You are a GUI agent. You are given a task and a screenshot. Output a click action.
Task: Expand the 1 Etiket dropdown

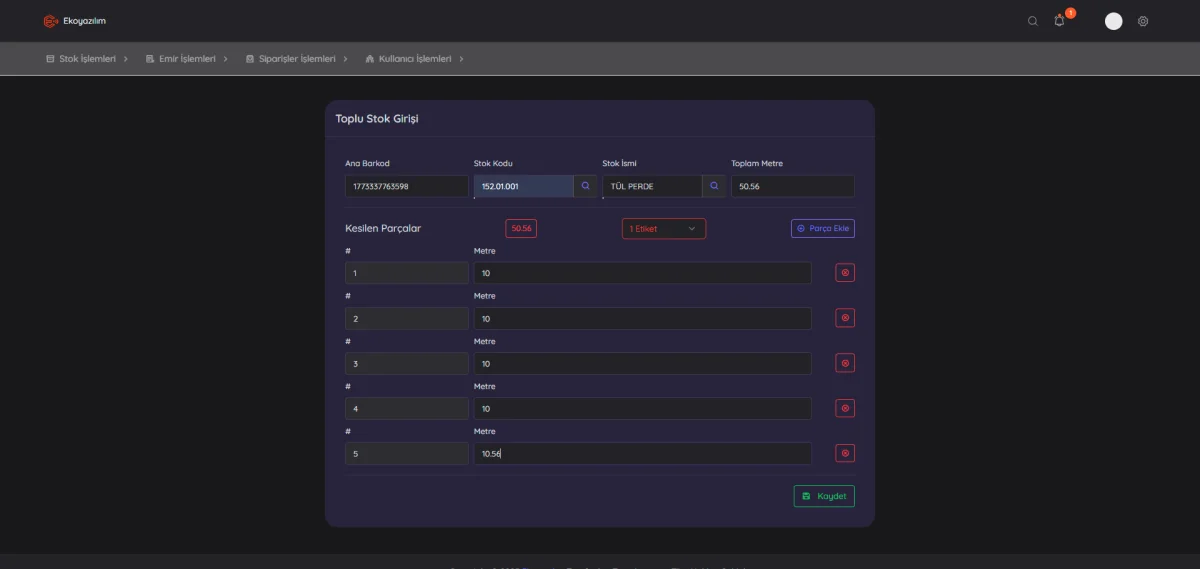664,229
